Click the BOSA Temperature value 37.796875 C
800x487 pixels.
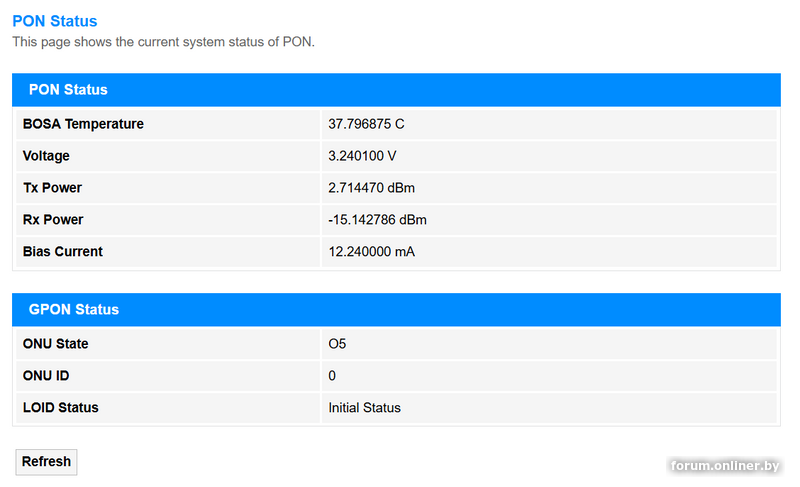click(366, 124)
